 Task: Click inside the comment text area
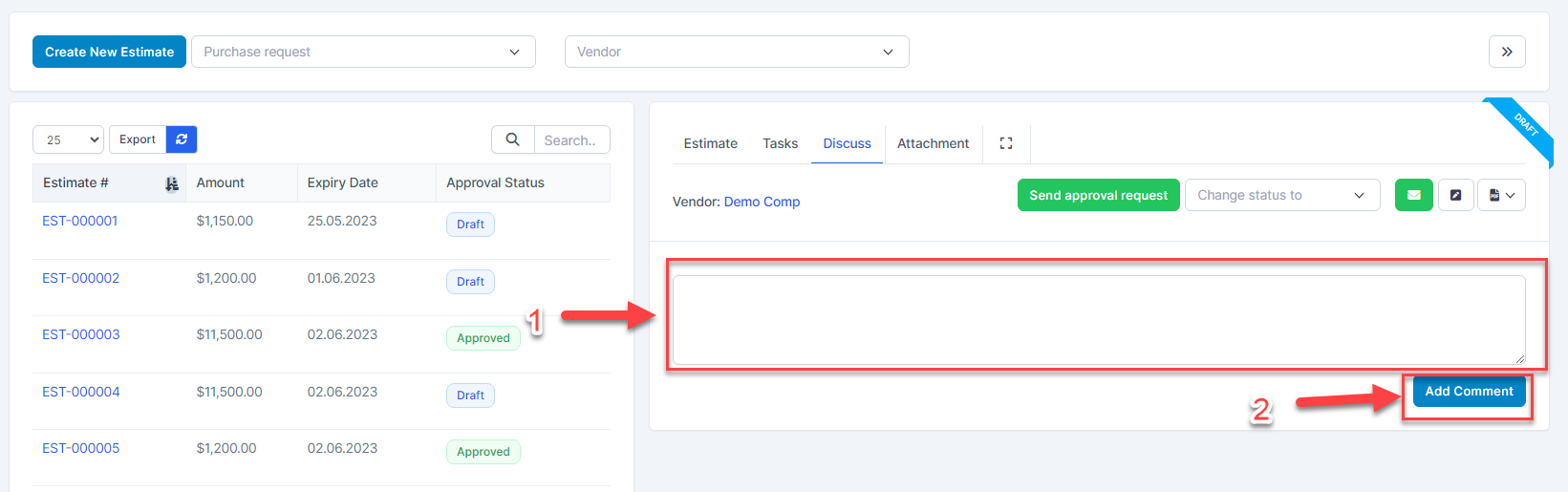pos(1098,320)
